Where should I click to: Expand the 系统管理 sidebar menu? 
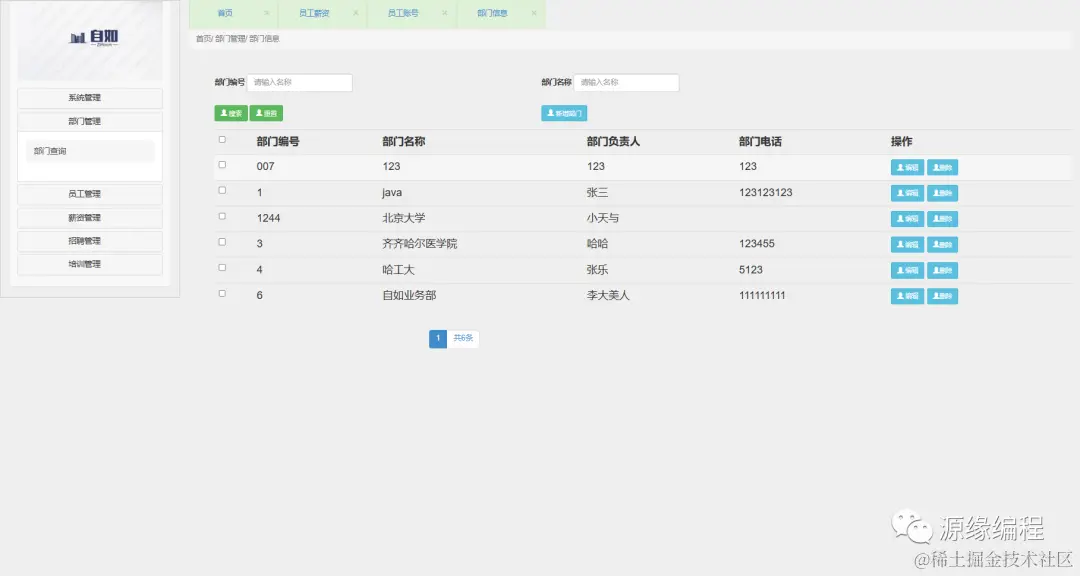(90, 97)
